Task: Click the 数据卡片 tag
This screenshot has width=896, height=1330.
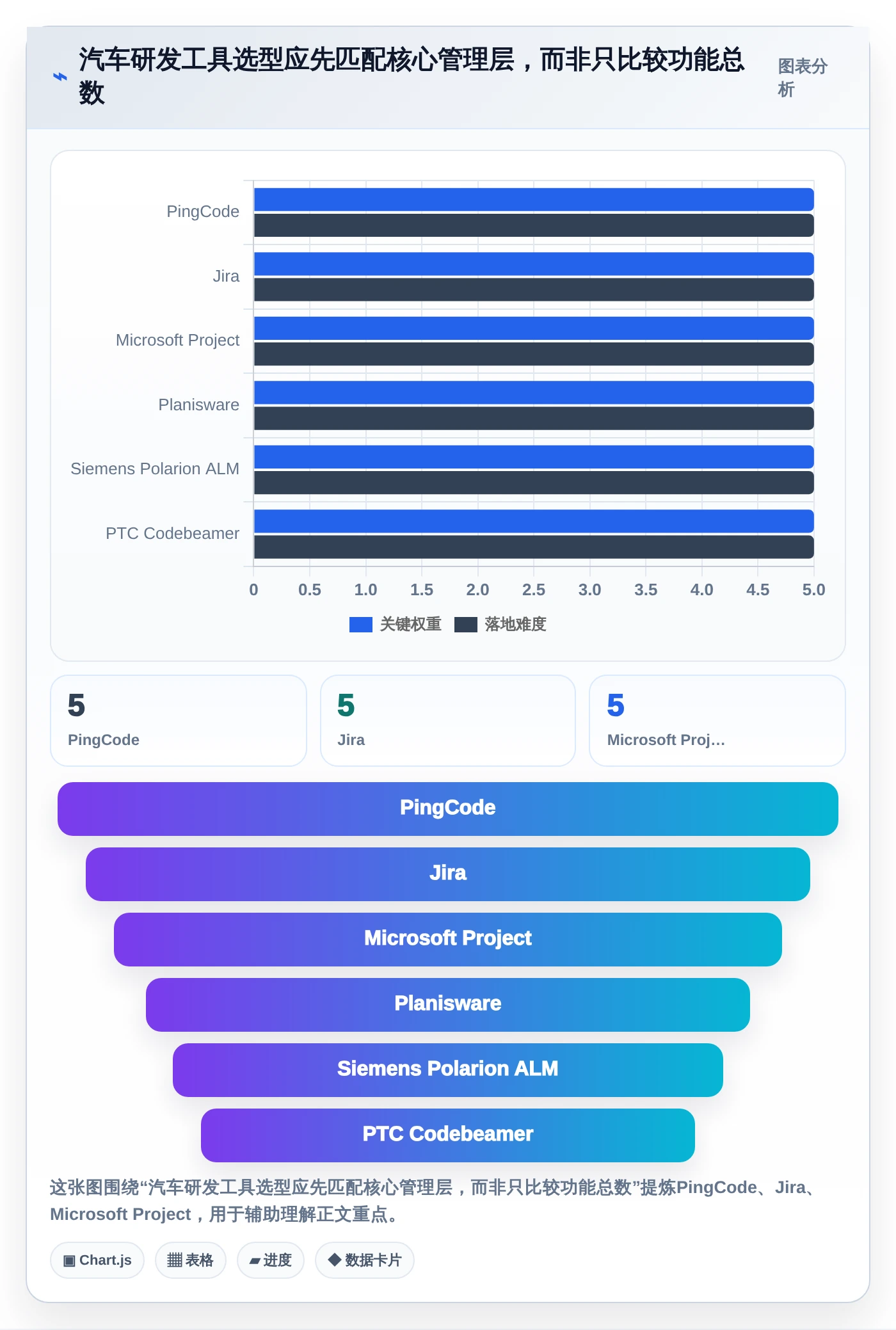Action: click(365, 1260)
